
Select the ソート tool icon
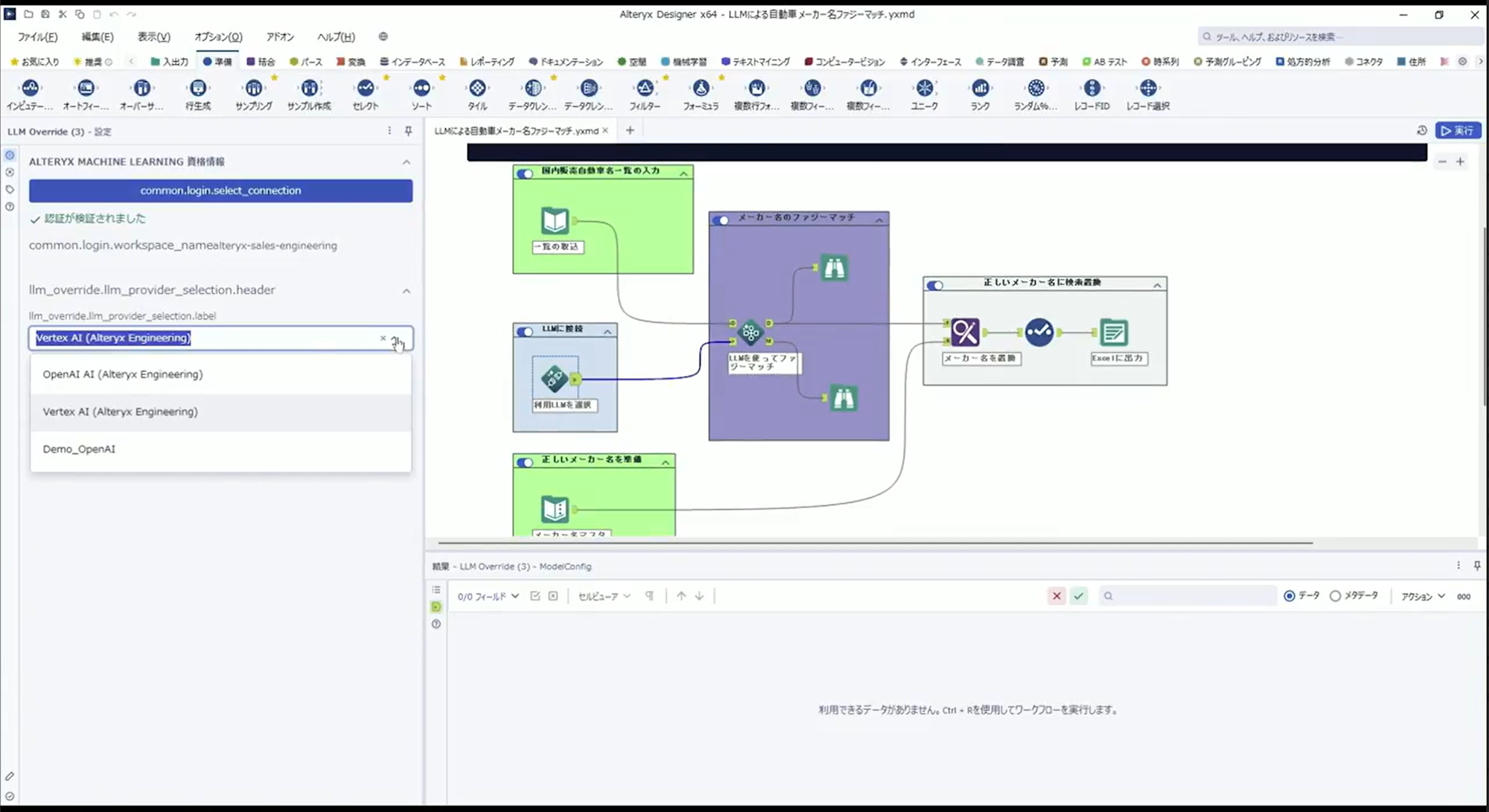tap(421, 88)
